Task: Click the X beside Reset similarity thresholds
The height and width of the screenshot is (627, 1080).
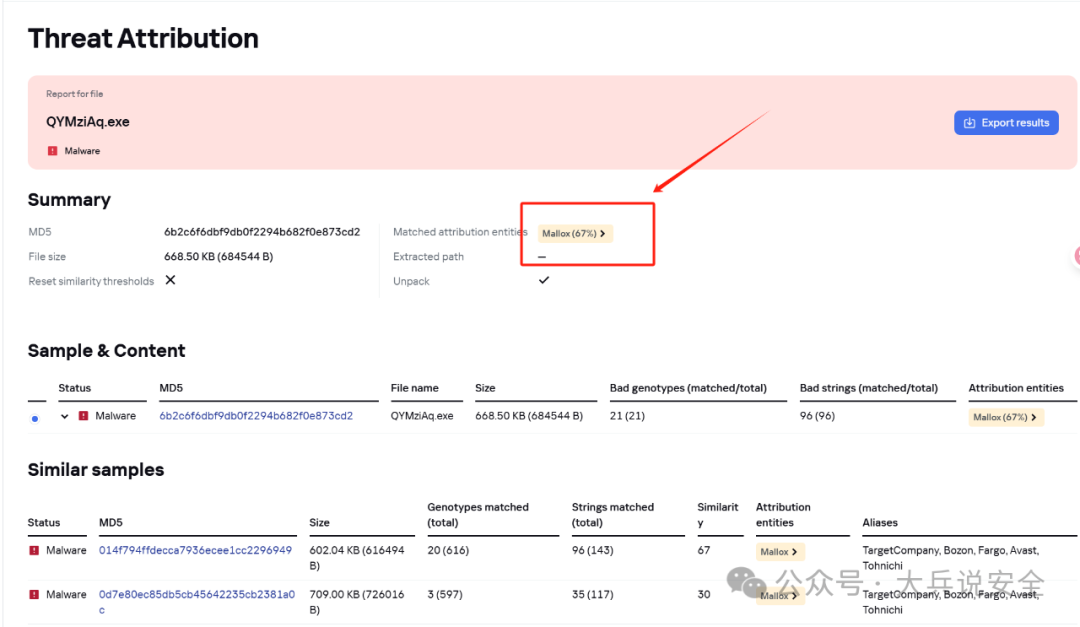Action: point(170,280)
